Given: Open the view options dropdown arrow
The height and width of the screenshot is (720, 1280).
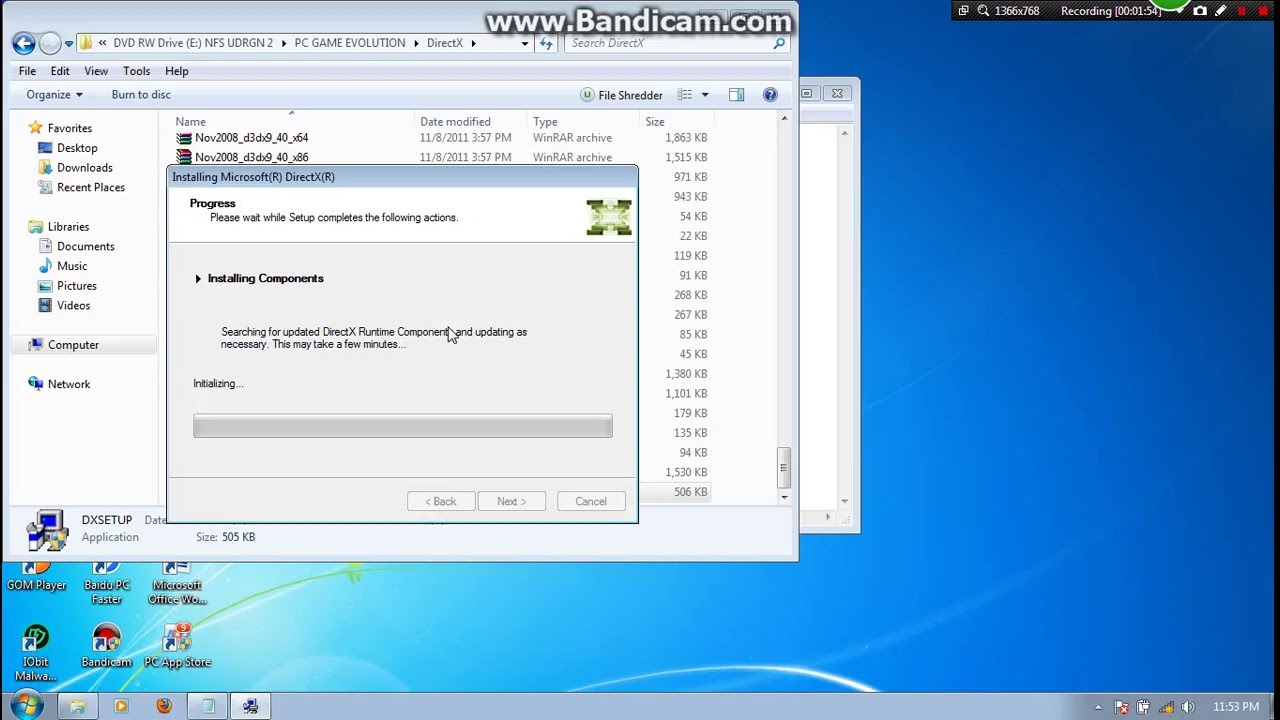Looking at the screenshot, I should click(704, 95).
